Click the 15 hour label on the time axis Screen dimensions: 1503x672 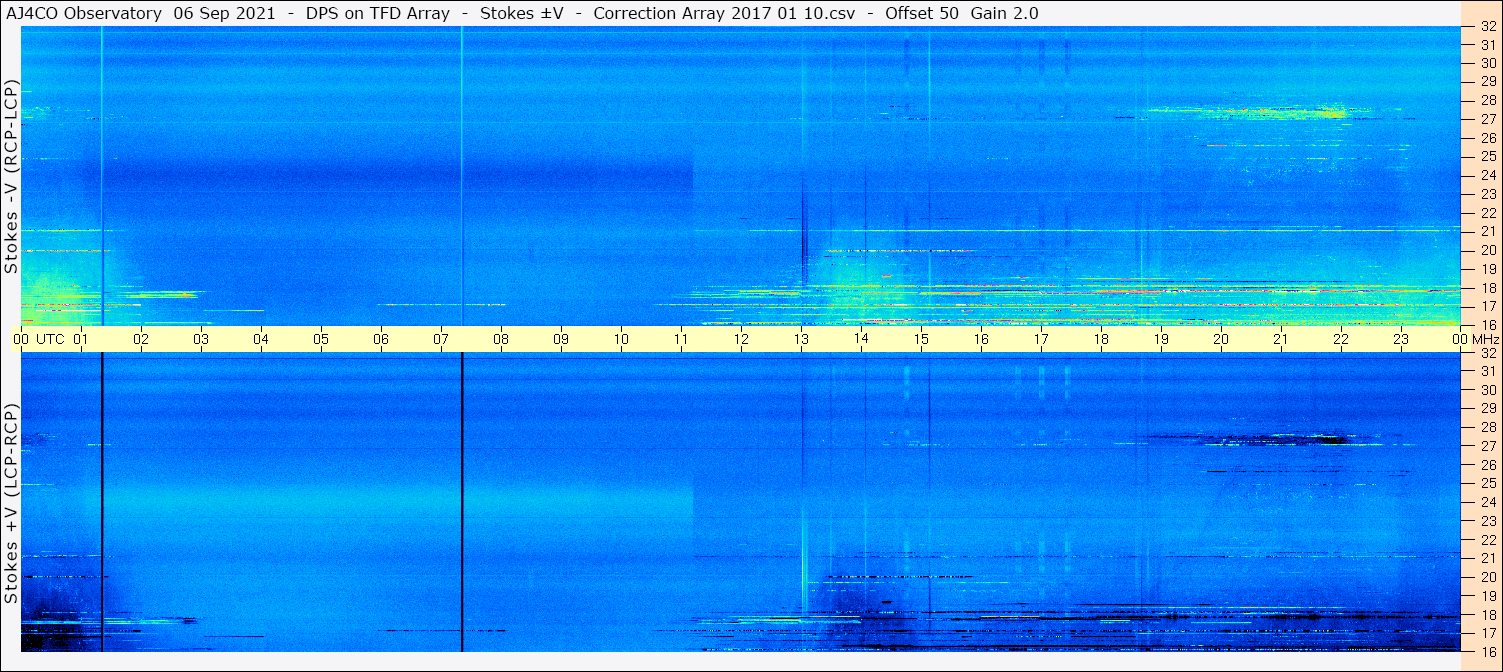[x=921, y=339]
